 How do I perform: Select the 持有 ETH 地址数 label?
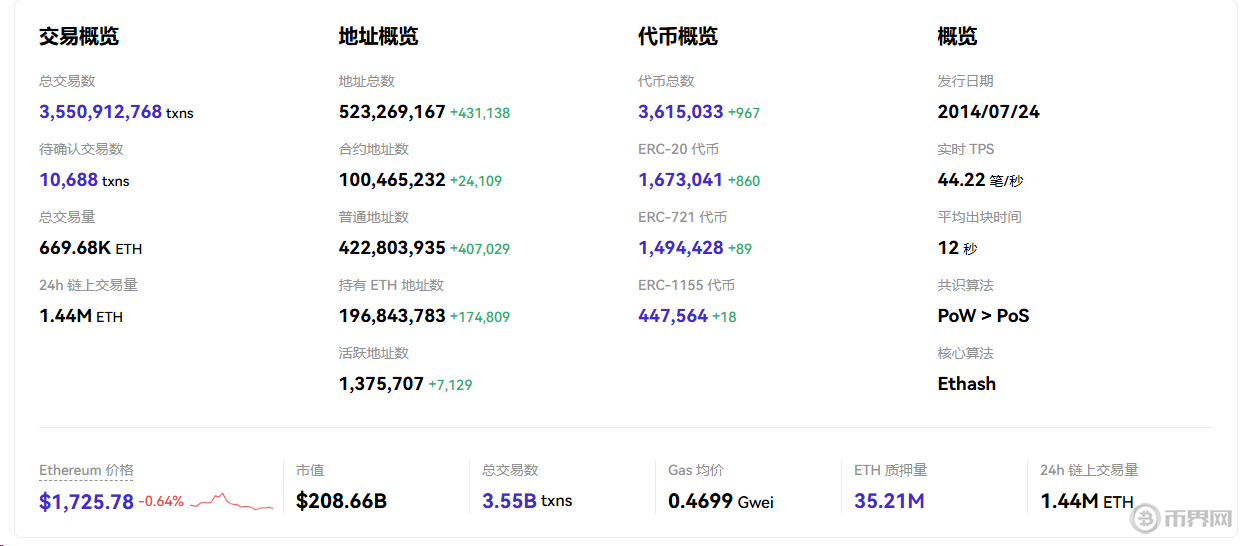point(391,285)
